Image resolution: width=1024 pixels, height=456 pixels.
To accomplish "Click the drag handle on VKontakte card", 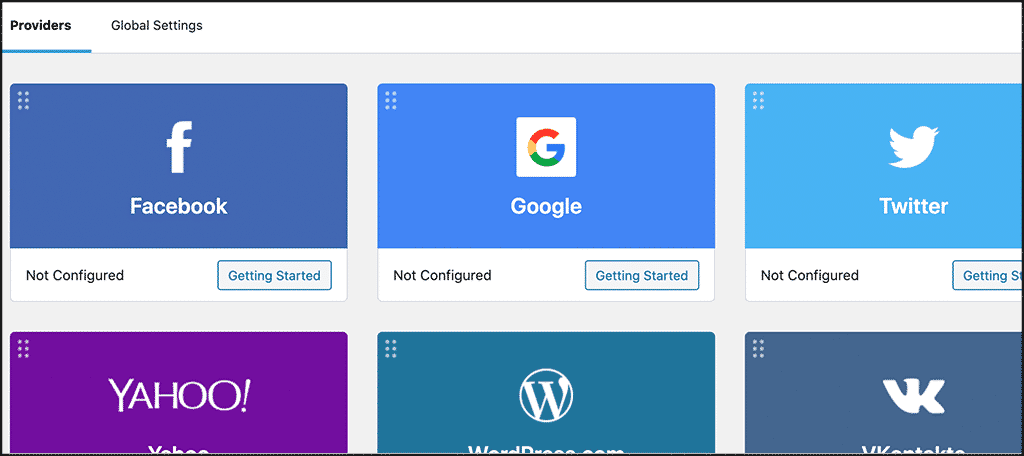I will coord(758,348).
